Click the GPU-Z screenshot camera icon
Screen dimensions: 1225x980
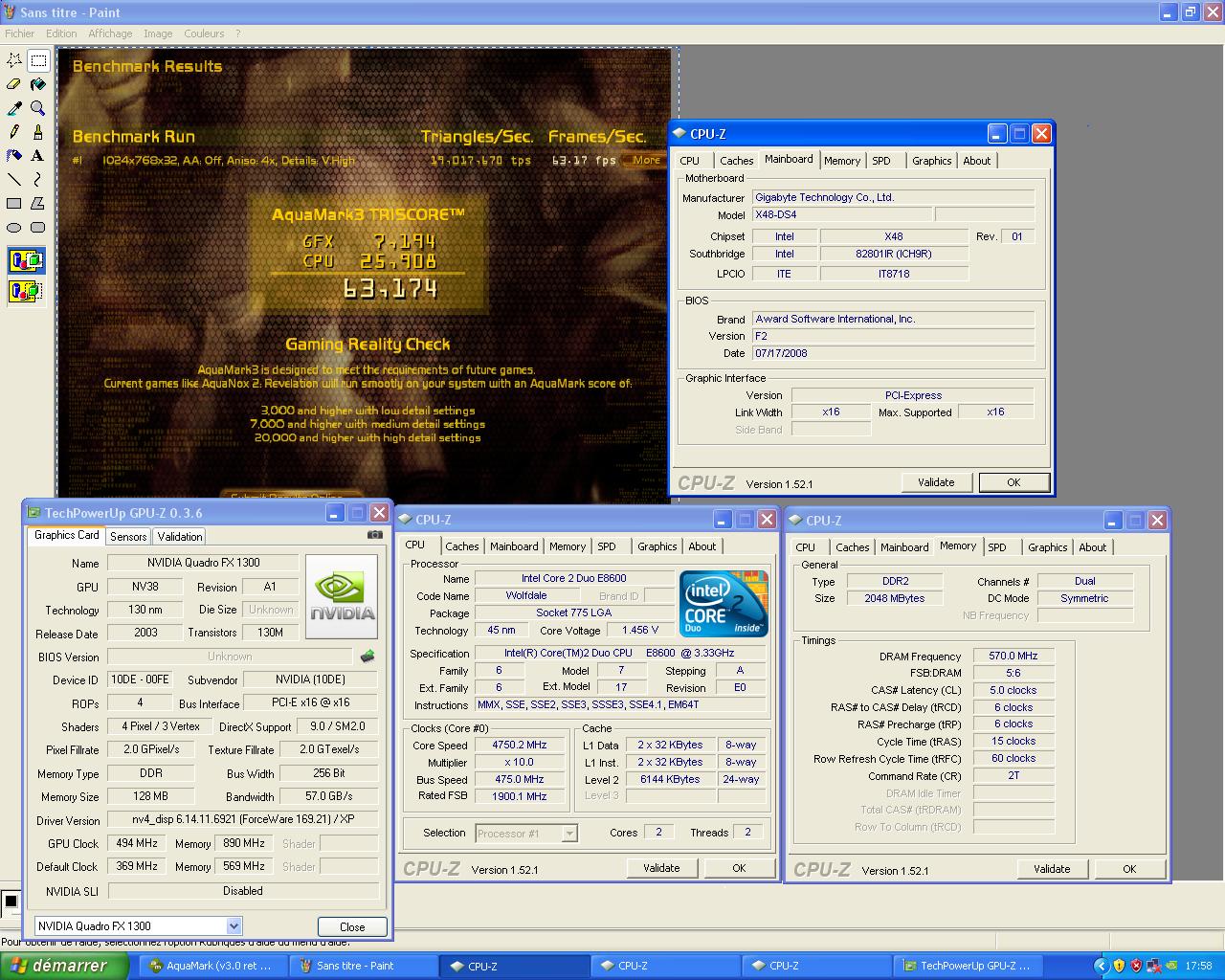click(x=375, y=535)
